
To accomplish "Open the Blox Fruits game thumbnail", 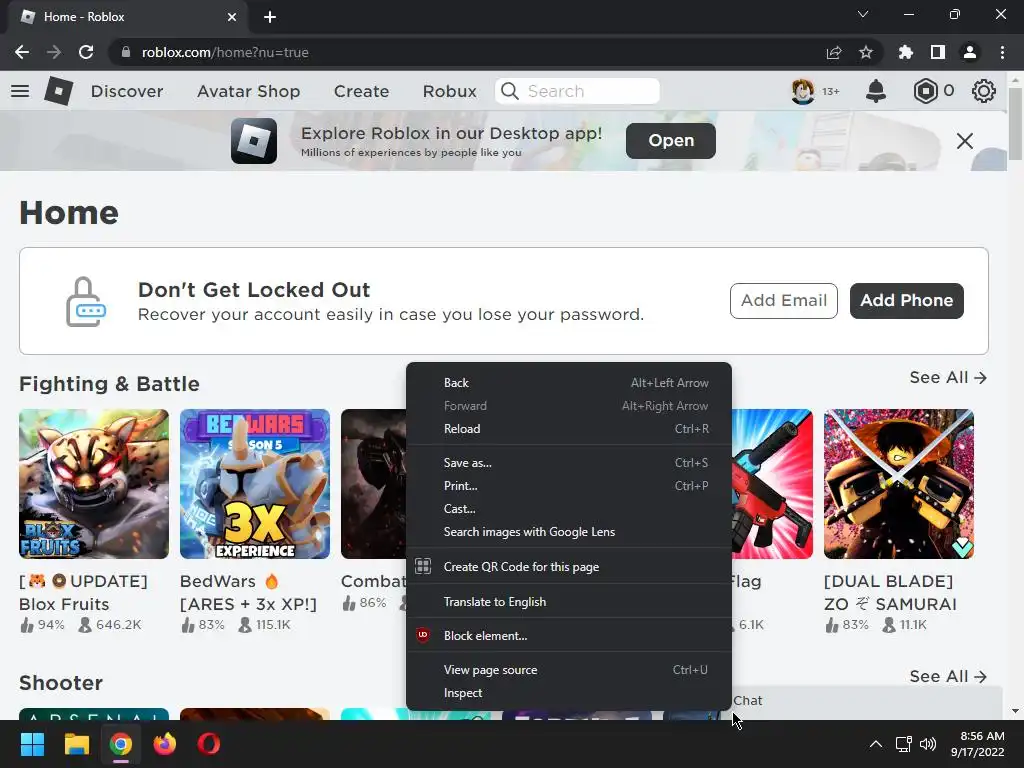I will 94,484.
